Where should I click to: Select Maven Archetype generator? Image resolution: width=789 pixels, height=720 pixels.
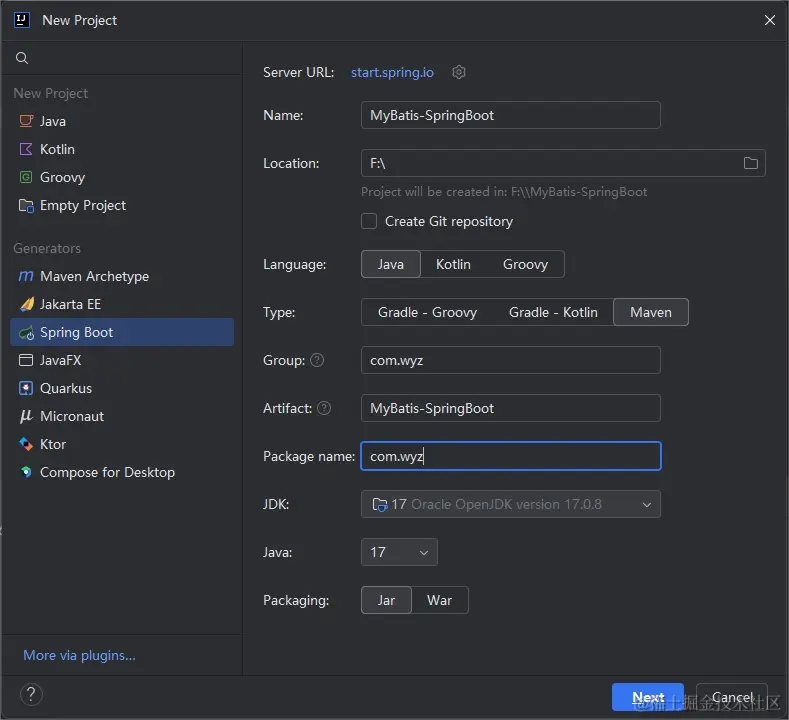click(122, 276)
